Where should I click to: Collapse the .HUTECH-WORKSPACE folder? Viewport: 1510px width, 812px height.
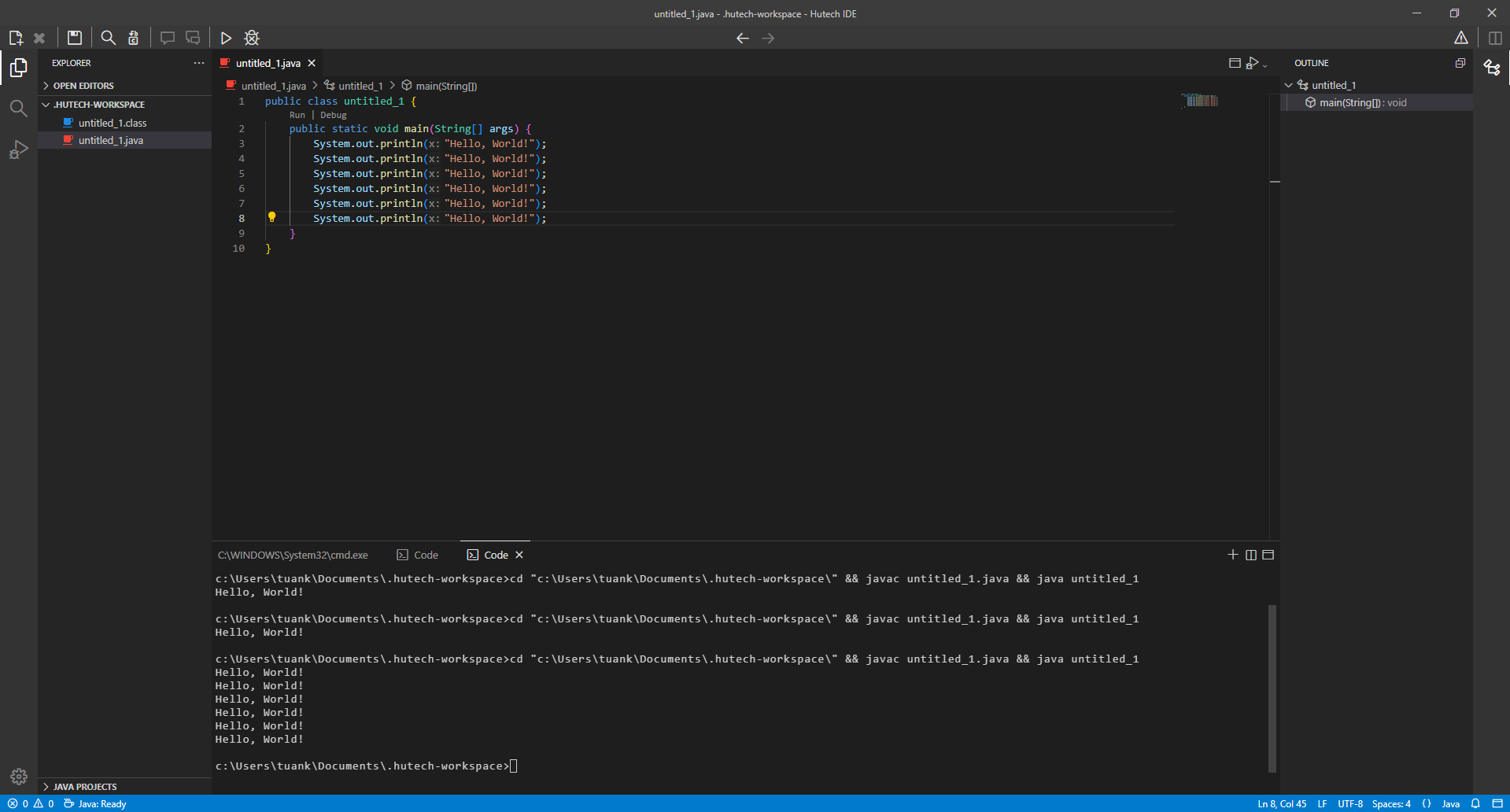[46, 104]
